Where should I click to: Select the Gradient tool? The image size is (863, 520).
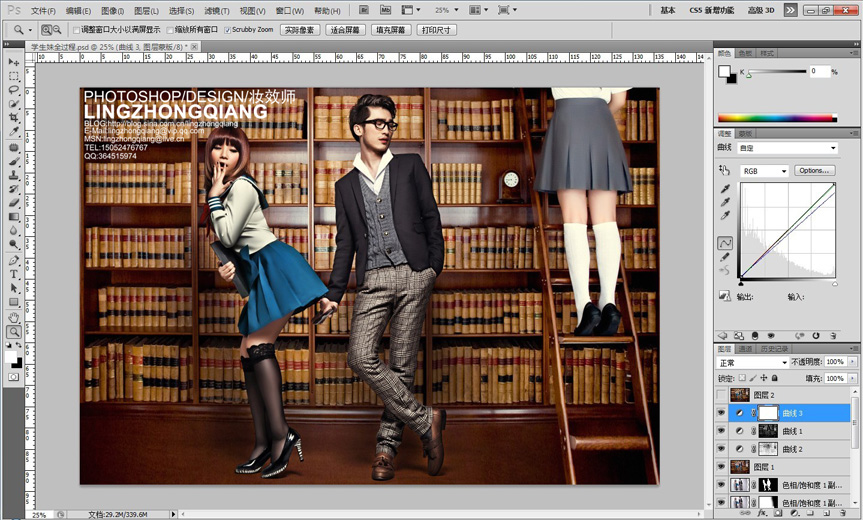pos(13,217)
